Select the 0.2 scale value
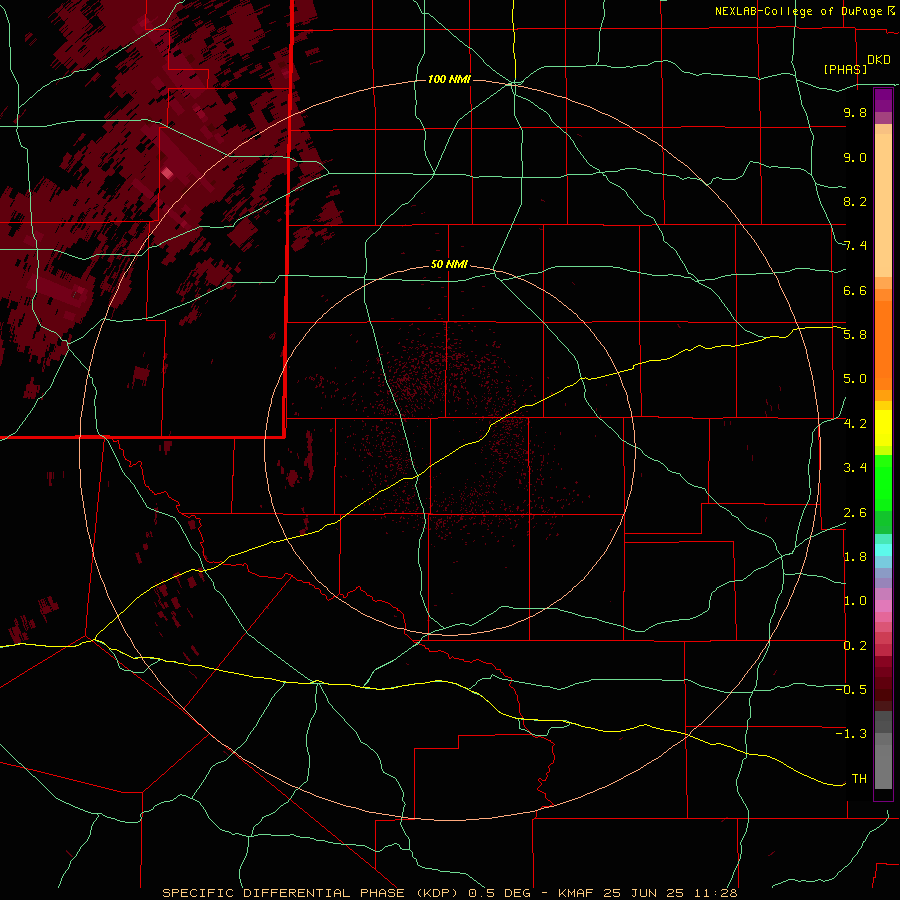 [855, 646]
